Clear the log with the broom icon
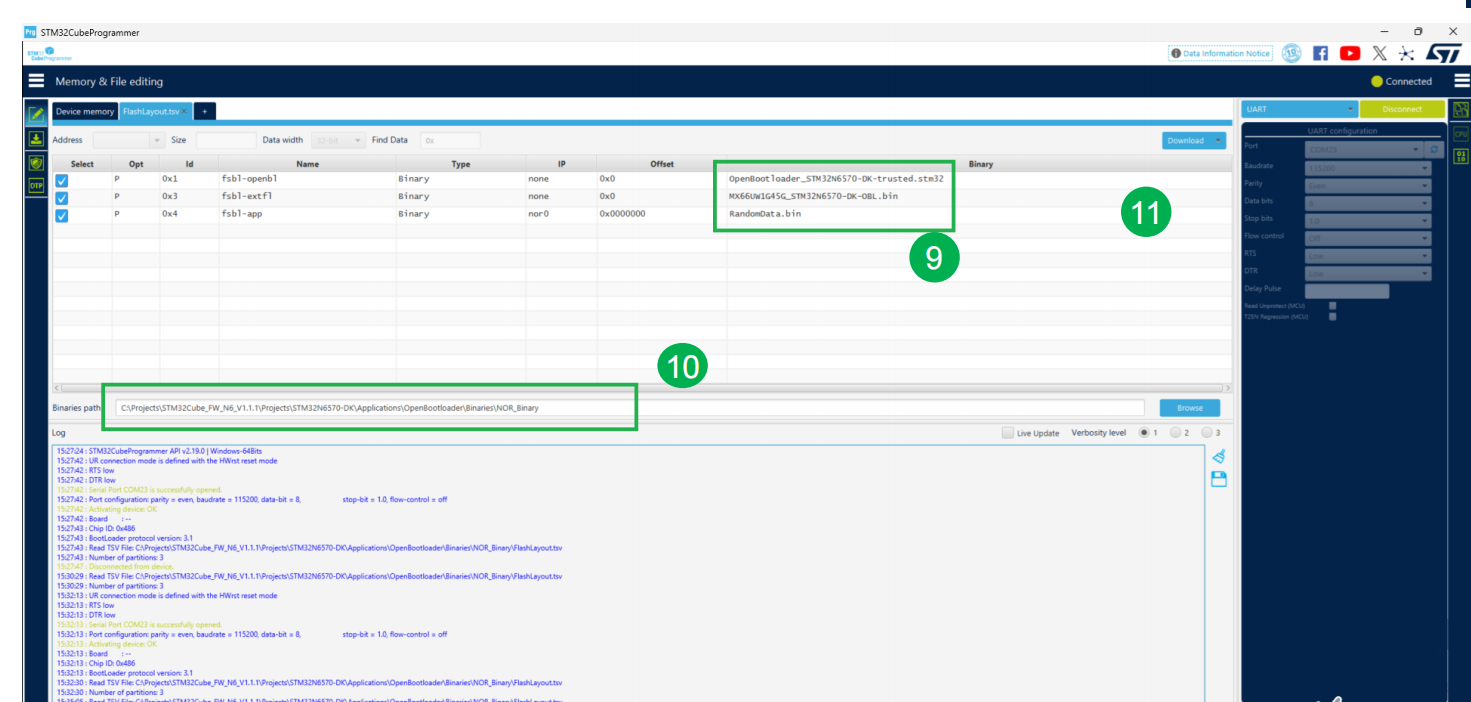 point(1218,457)
